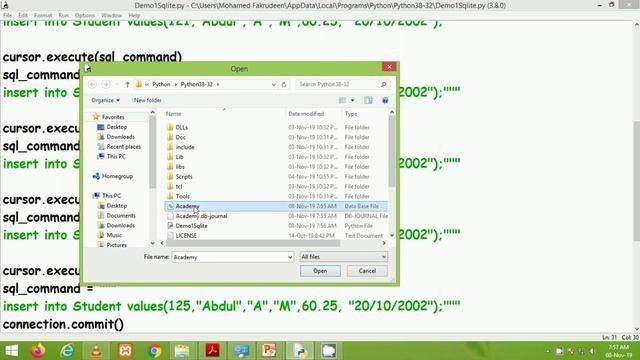Open VLC media player from taskbar
This screenshot has height=360, width=640.
[96, 351]
